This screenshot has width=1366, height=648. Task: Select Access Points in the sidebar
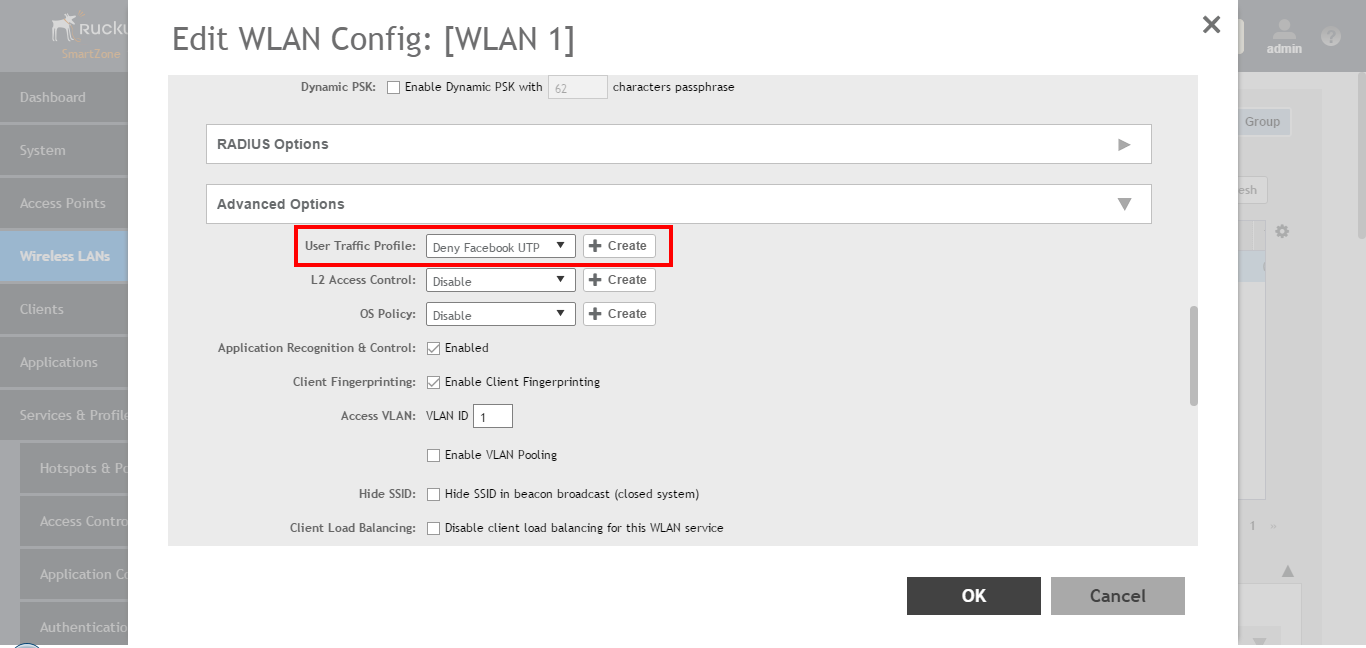point(62,203)
